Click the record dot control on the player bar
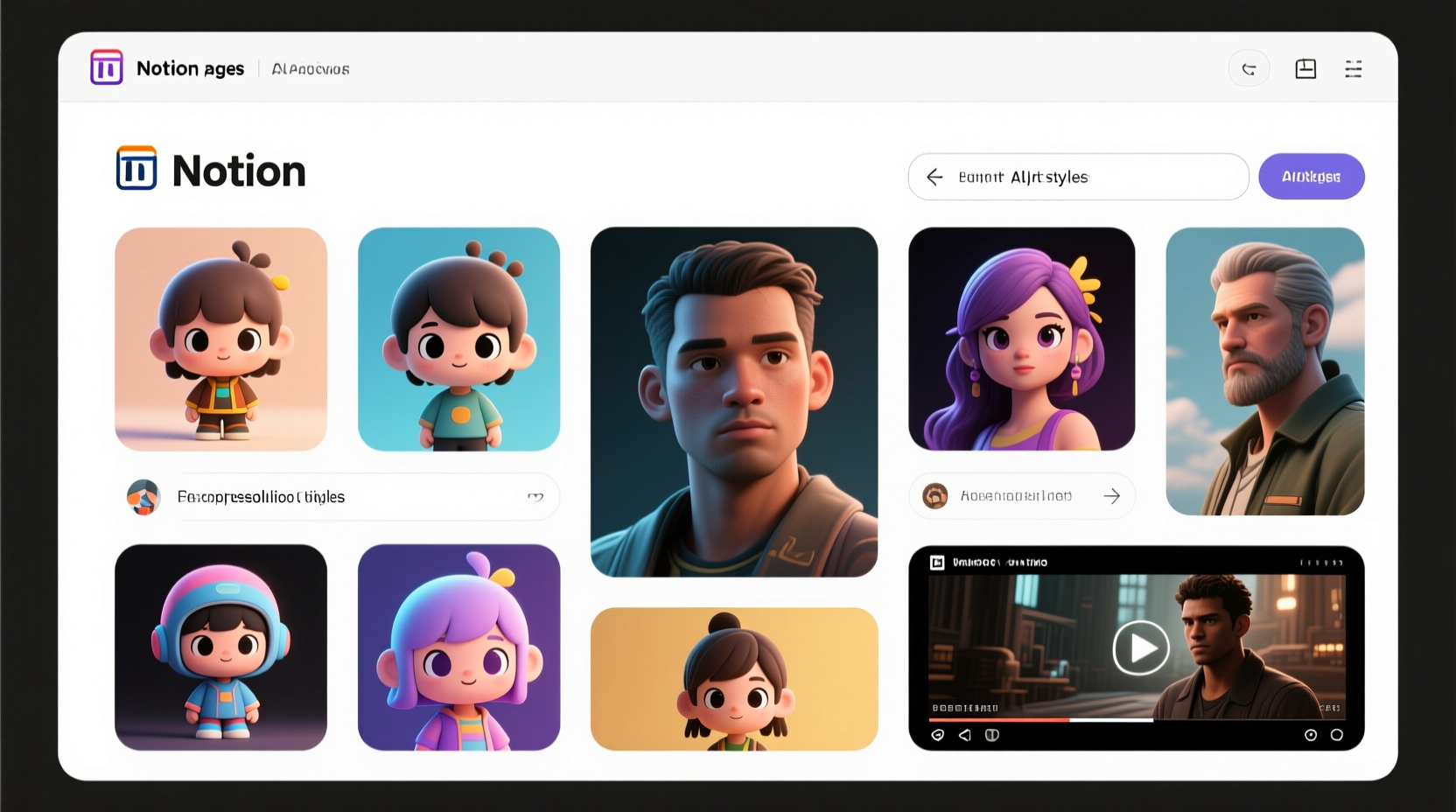Viewport: 1456px width, 812px height. click(x=1311, y=735)
